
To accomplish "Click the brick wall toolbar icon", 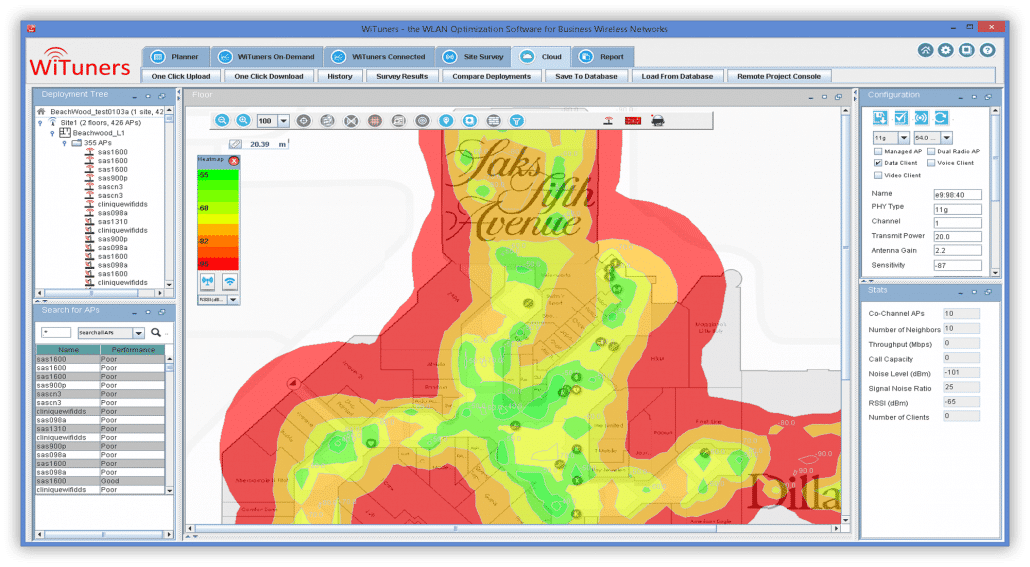I will (x=493, y=121).
